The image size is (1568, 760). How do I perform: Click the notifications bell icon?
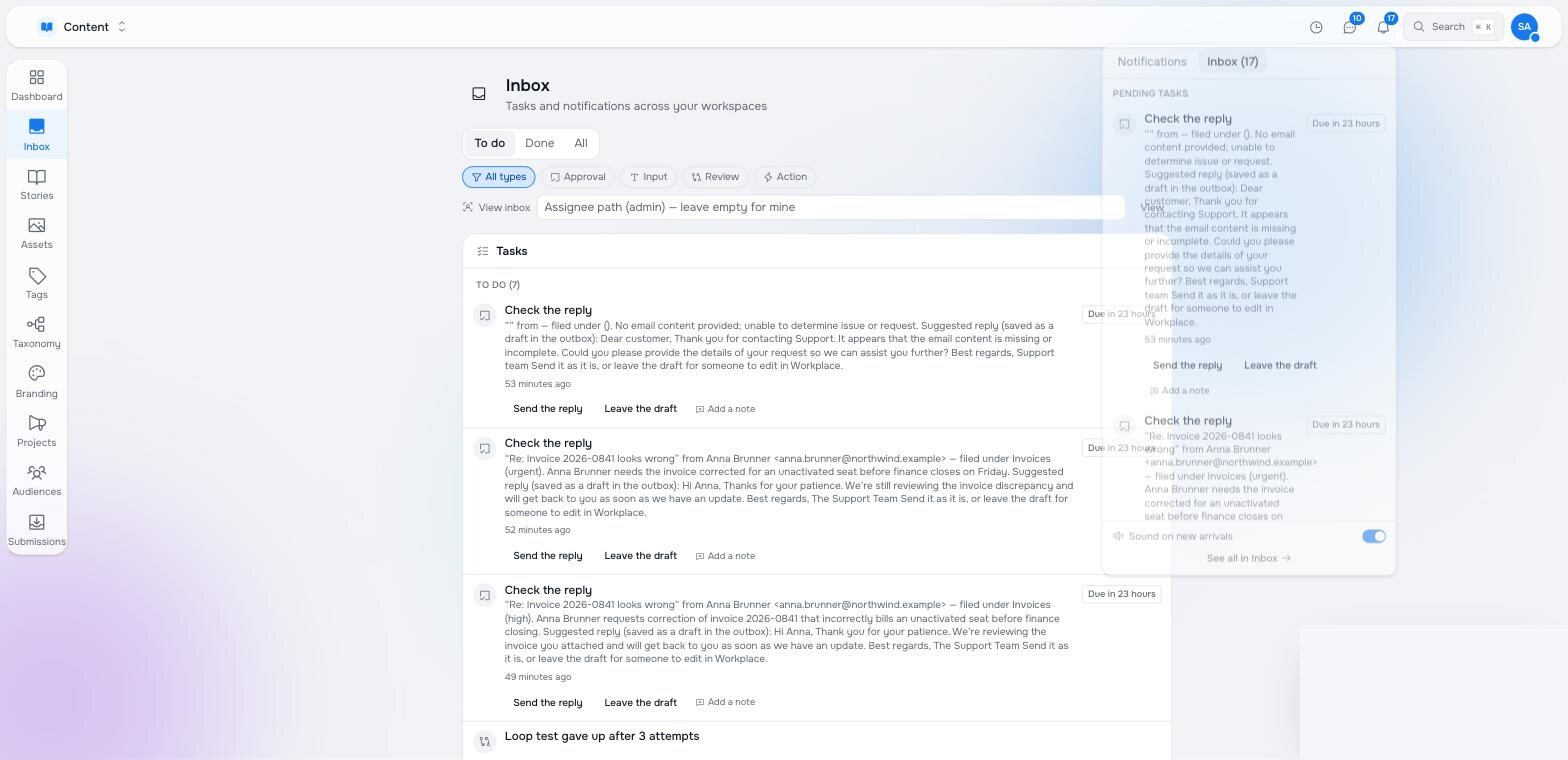click(x=1383, y=27)
